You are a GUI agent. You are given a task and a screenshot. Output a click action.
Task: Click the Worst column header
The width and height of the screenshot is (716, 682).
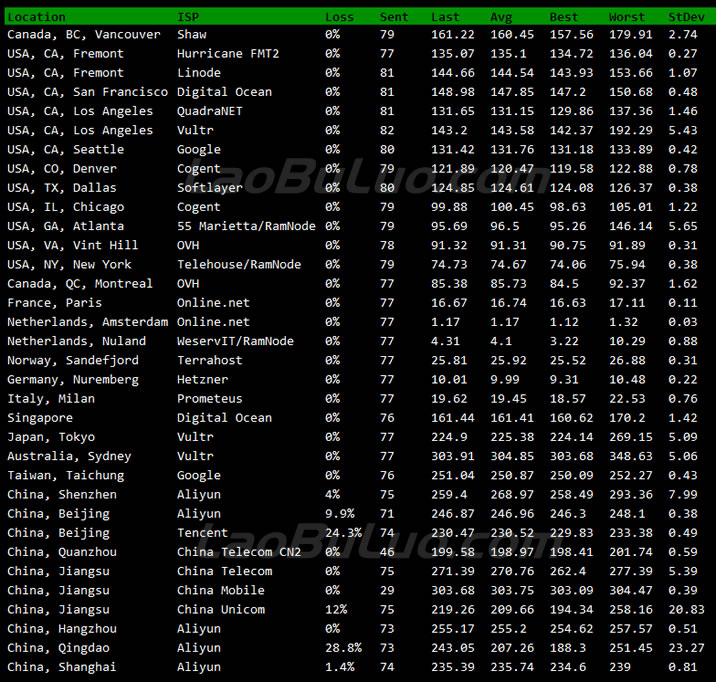626,17
